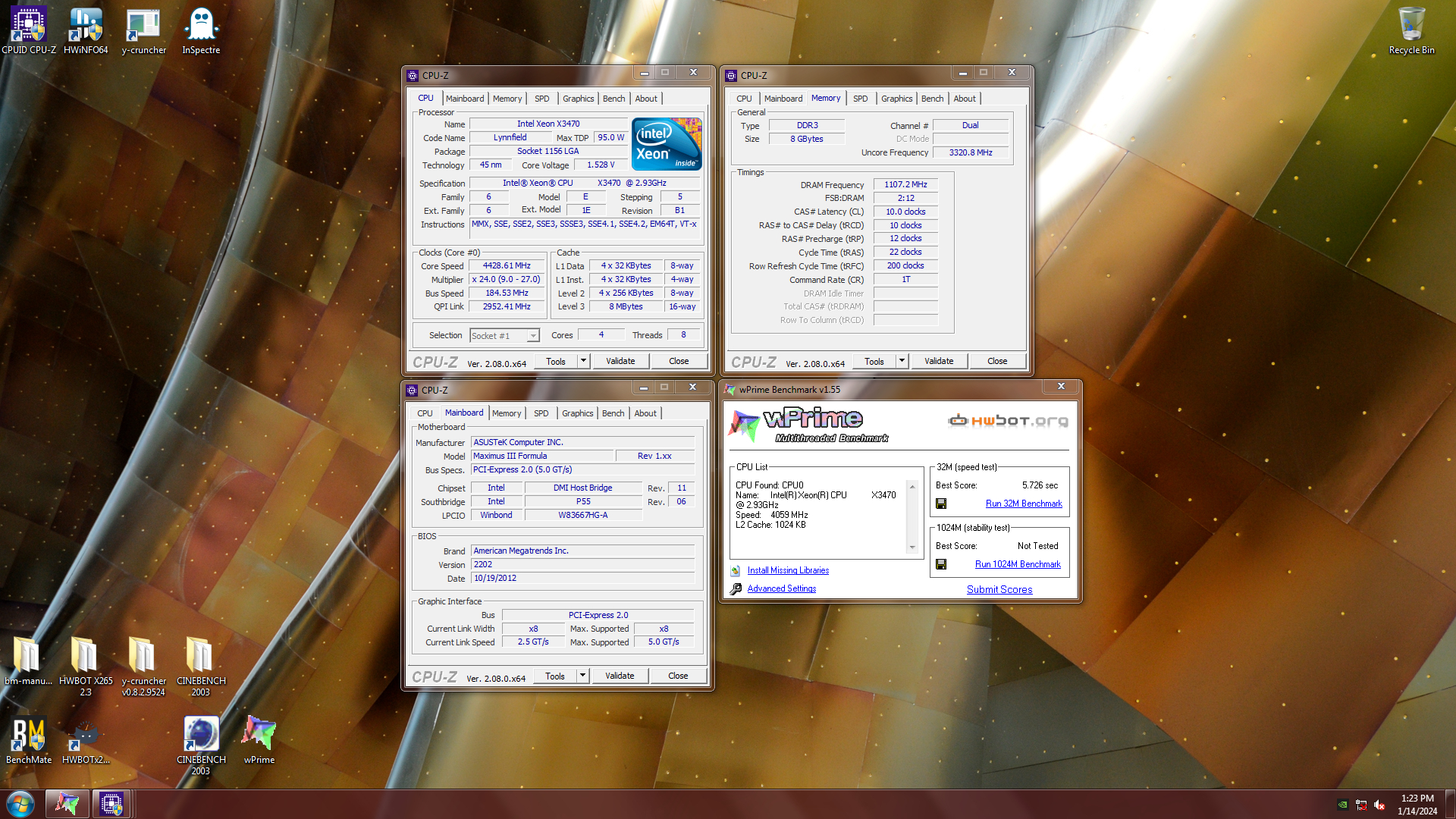Switch to the SPD tab in the Memory window
This screenshot has width=1456, height=819.
pyautogui.click(x=860, y=99)
